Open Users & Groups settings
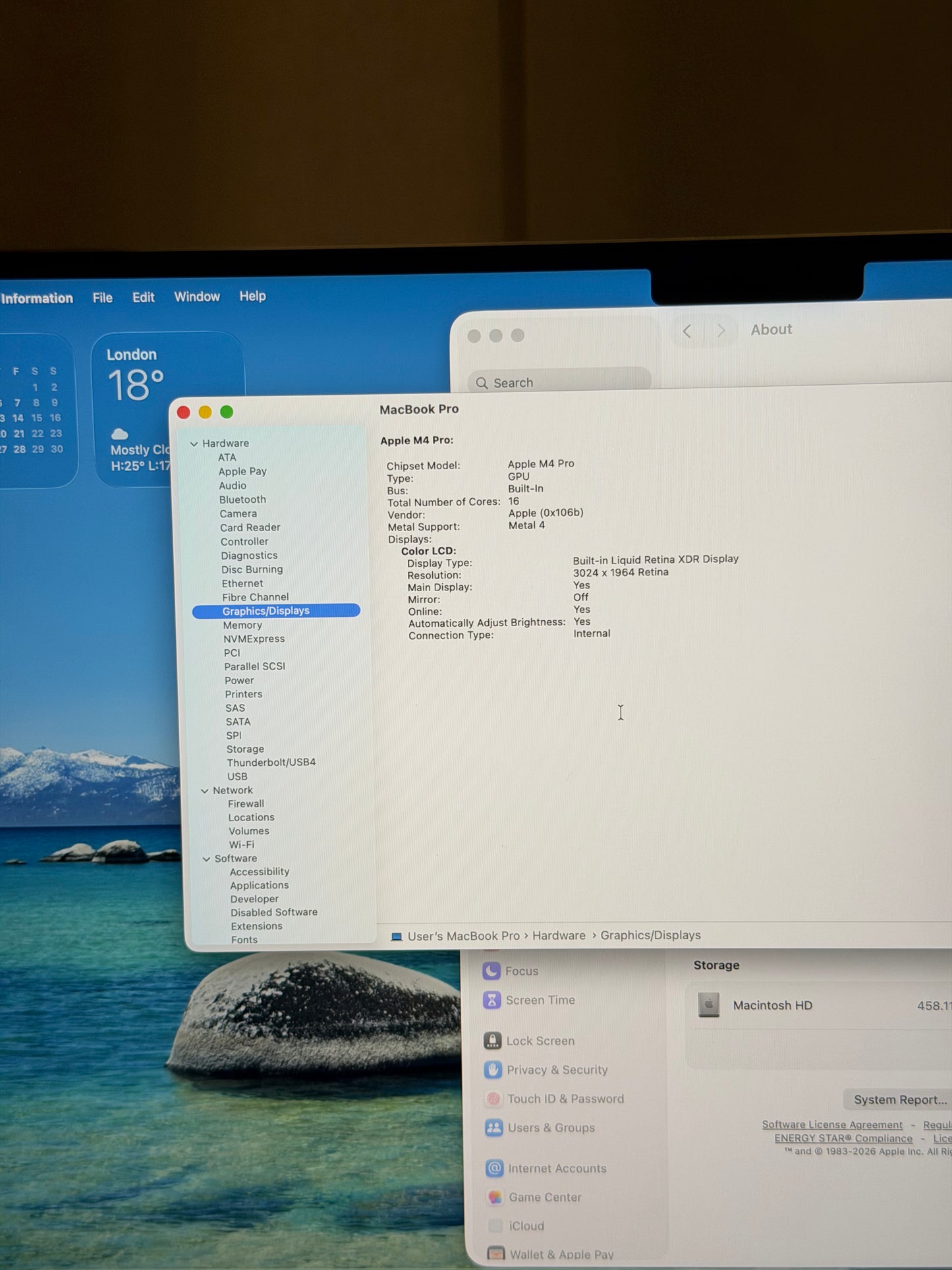 [540, 1128]
